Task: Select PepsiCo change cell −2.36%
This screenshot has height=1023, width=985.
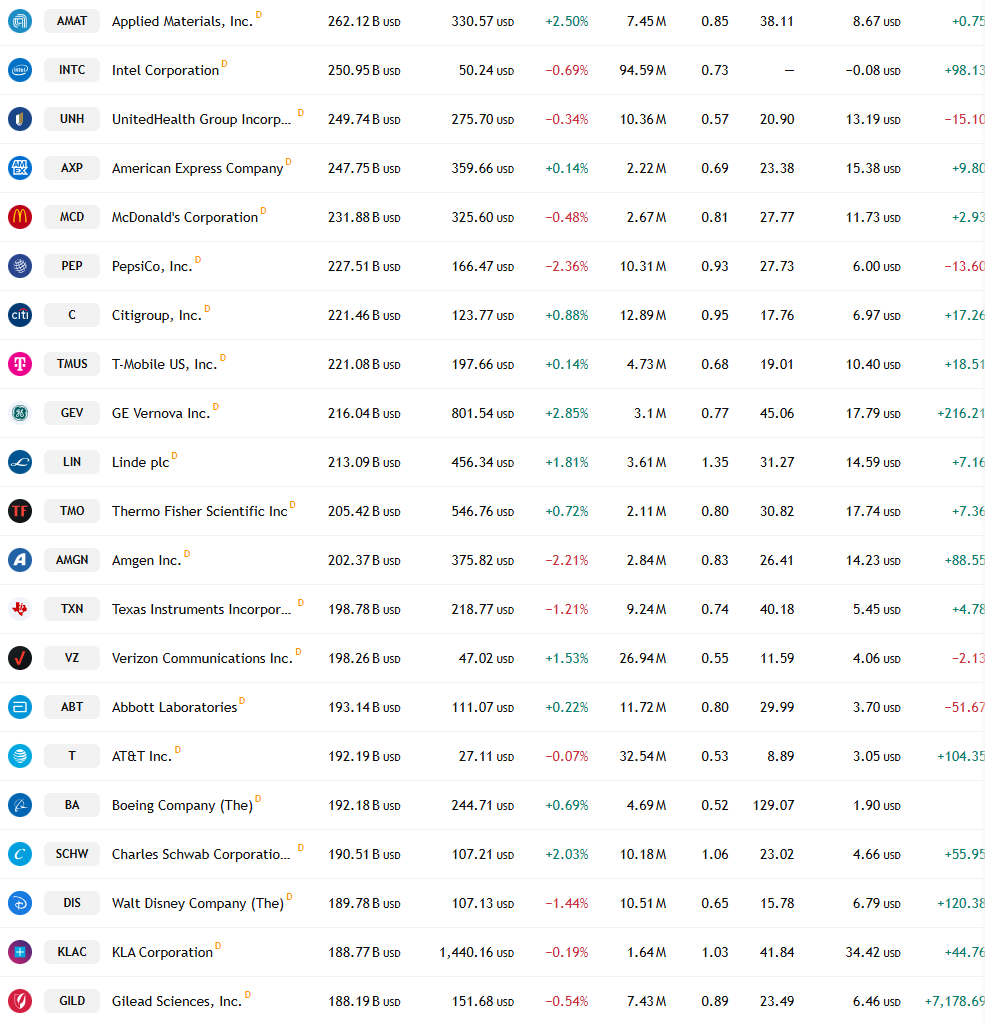Action: coord(566,266)
